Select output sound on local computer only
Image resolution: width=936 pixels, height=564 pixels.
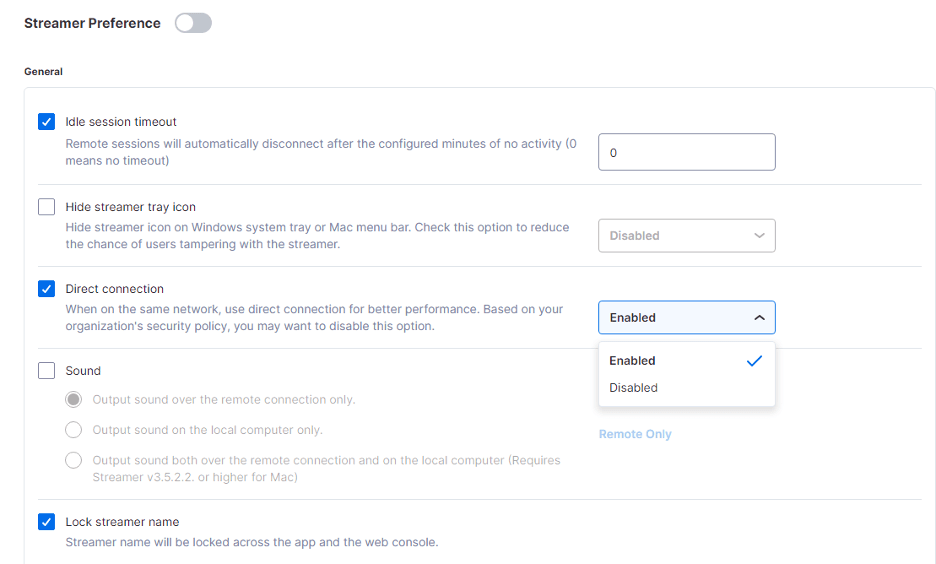(74, 430)
